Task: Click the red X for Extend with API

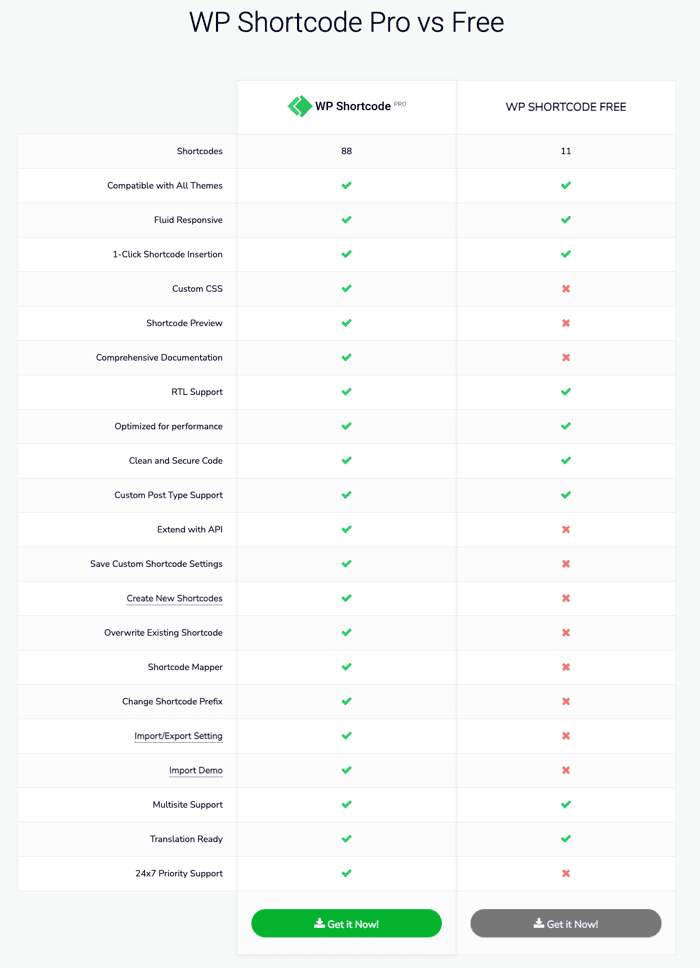Action: pyautogui.click(x=565, y=529)
